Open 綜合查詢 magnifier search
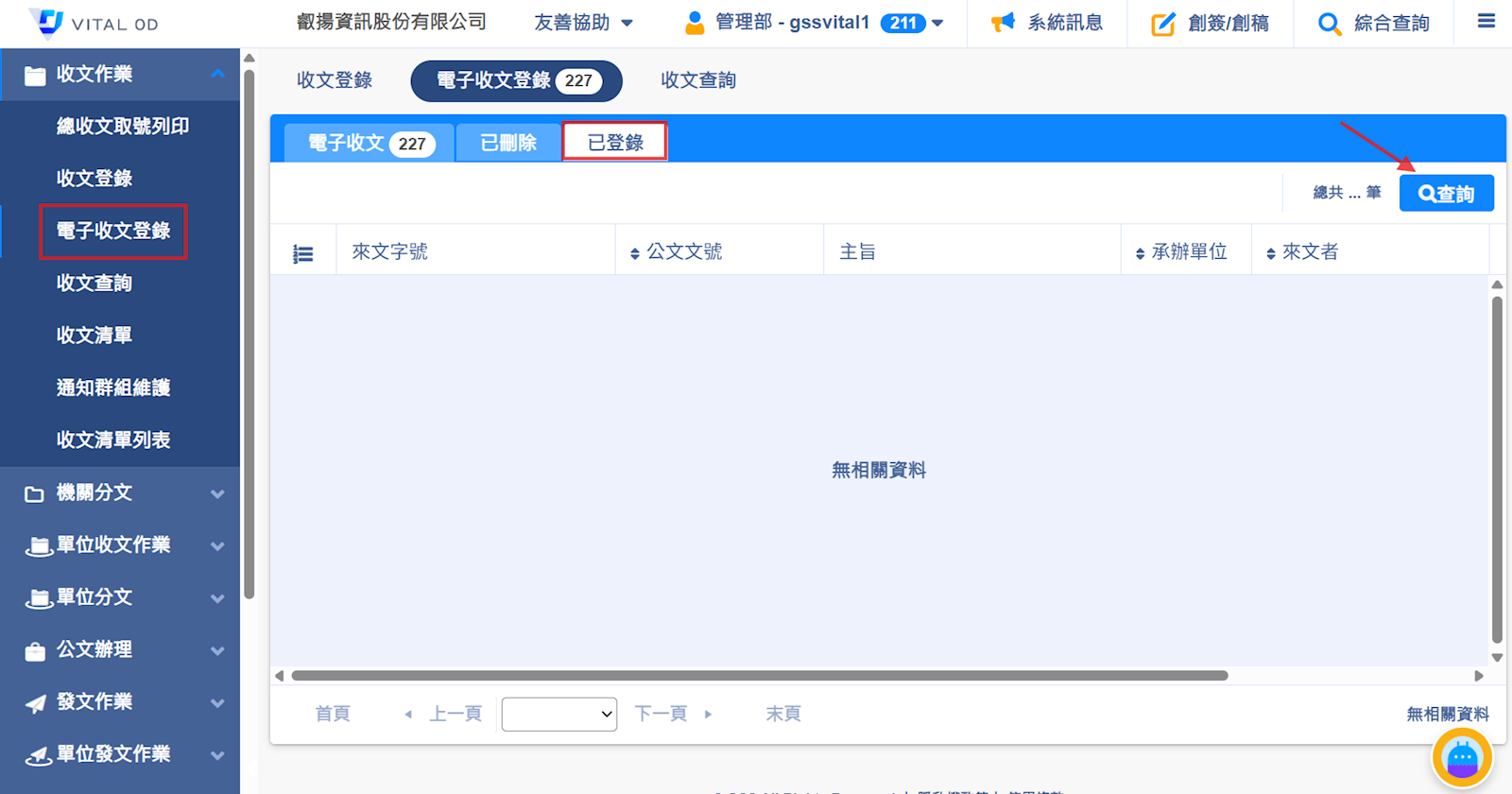The width and height of the screenshot is (1512, 794). [x=1329, y=24]
